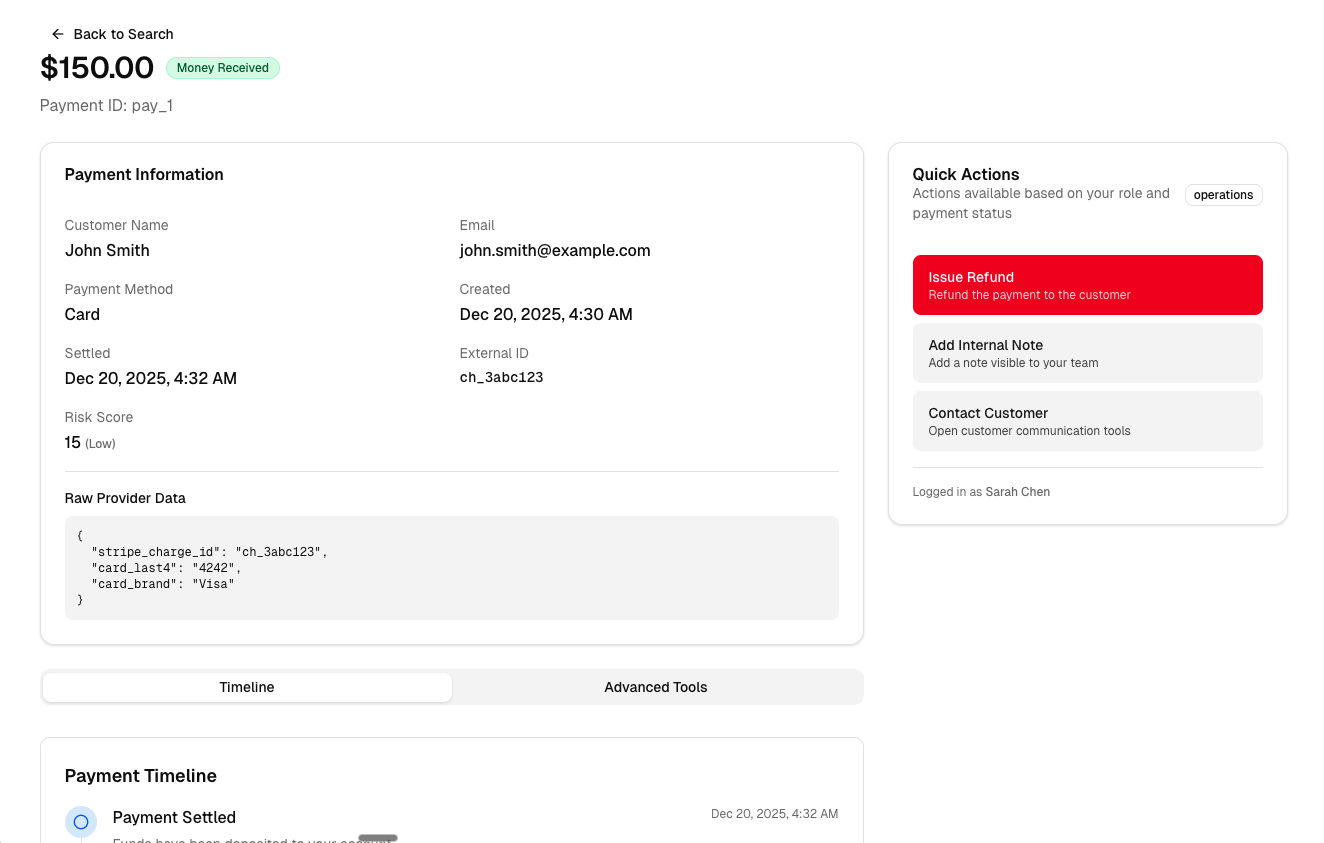The image size is (1324, 843).
Task: Open Contact Customer communication tools
Action: (x=1087, y=420)
